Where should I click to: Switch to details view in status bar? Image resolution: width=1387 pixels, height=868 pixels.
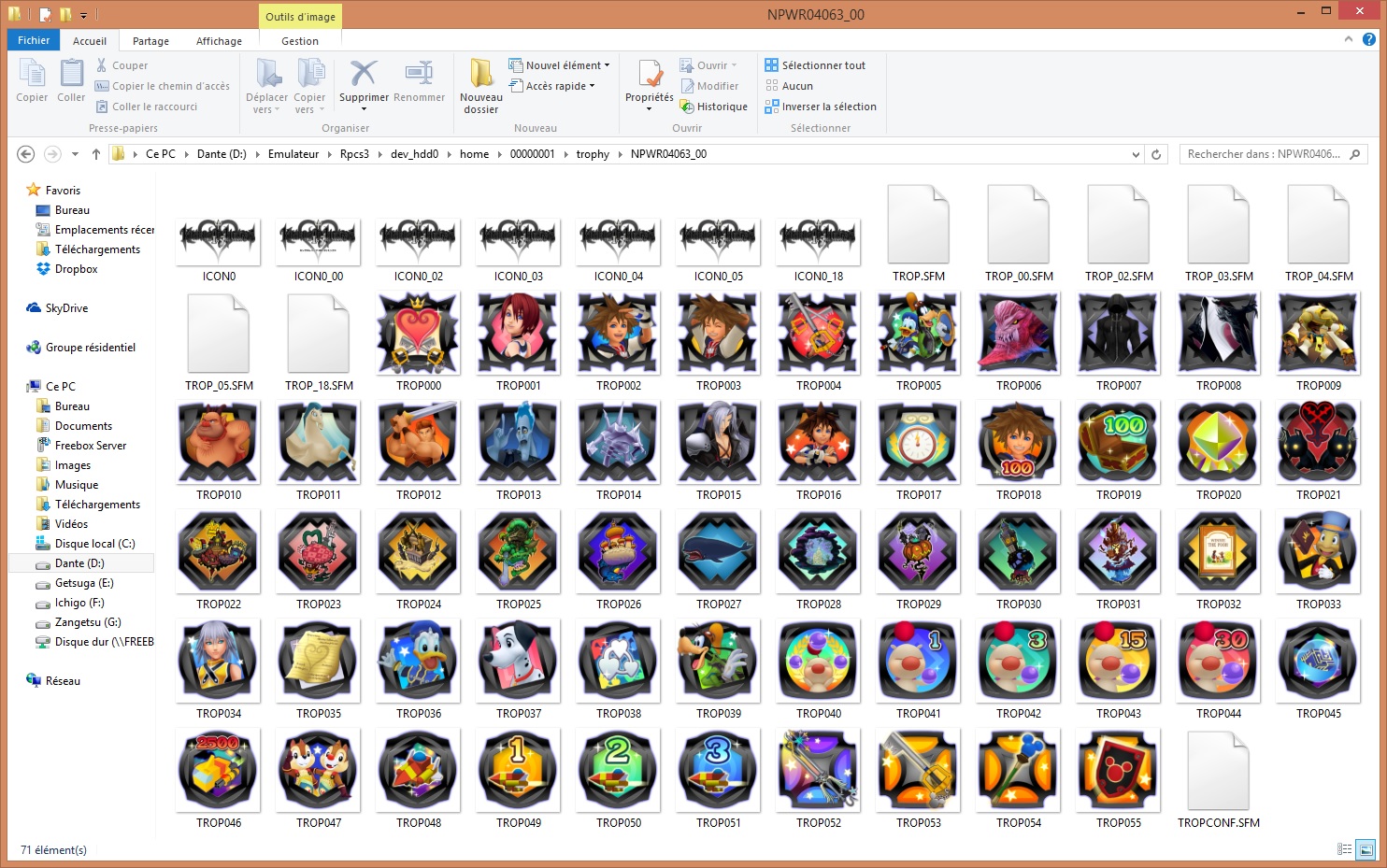[x=1344, y=849]
